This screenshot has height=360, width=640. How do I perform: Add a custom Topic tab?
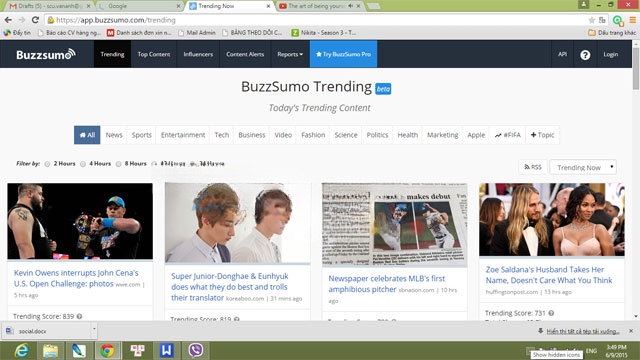tap(542, 135)
